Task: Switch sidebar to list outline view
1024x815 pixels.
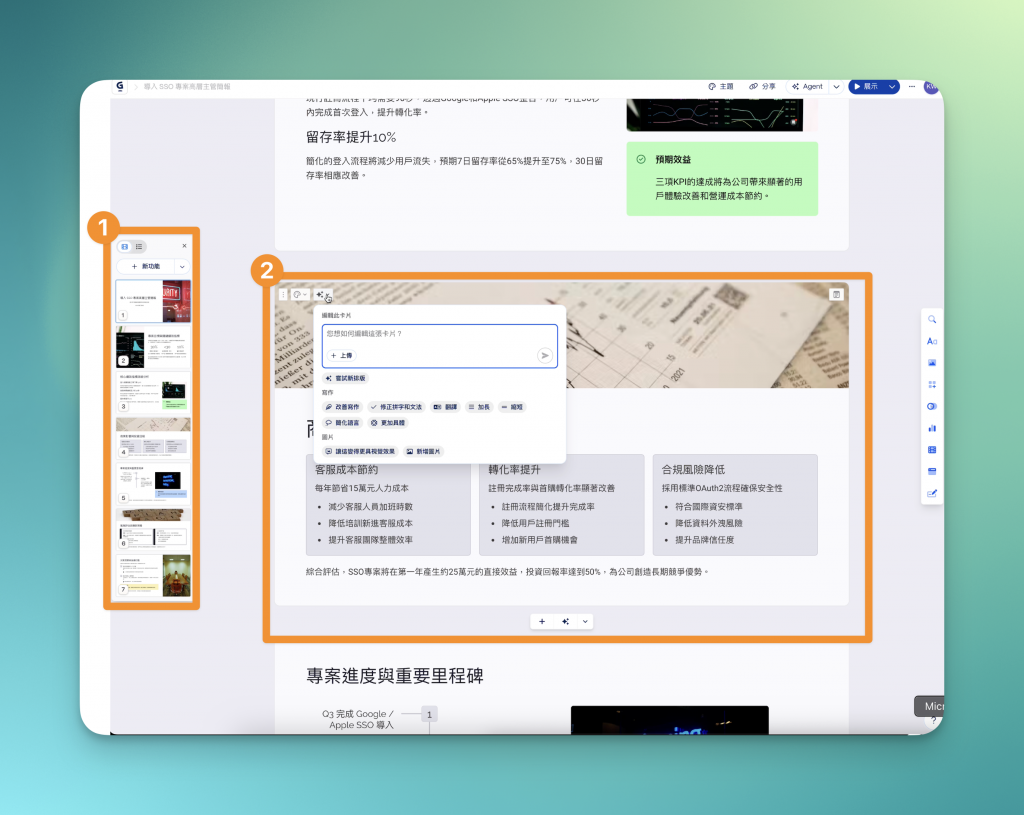Action: [x=139, y=246]
